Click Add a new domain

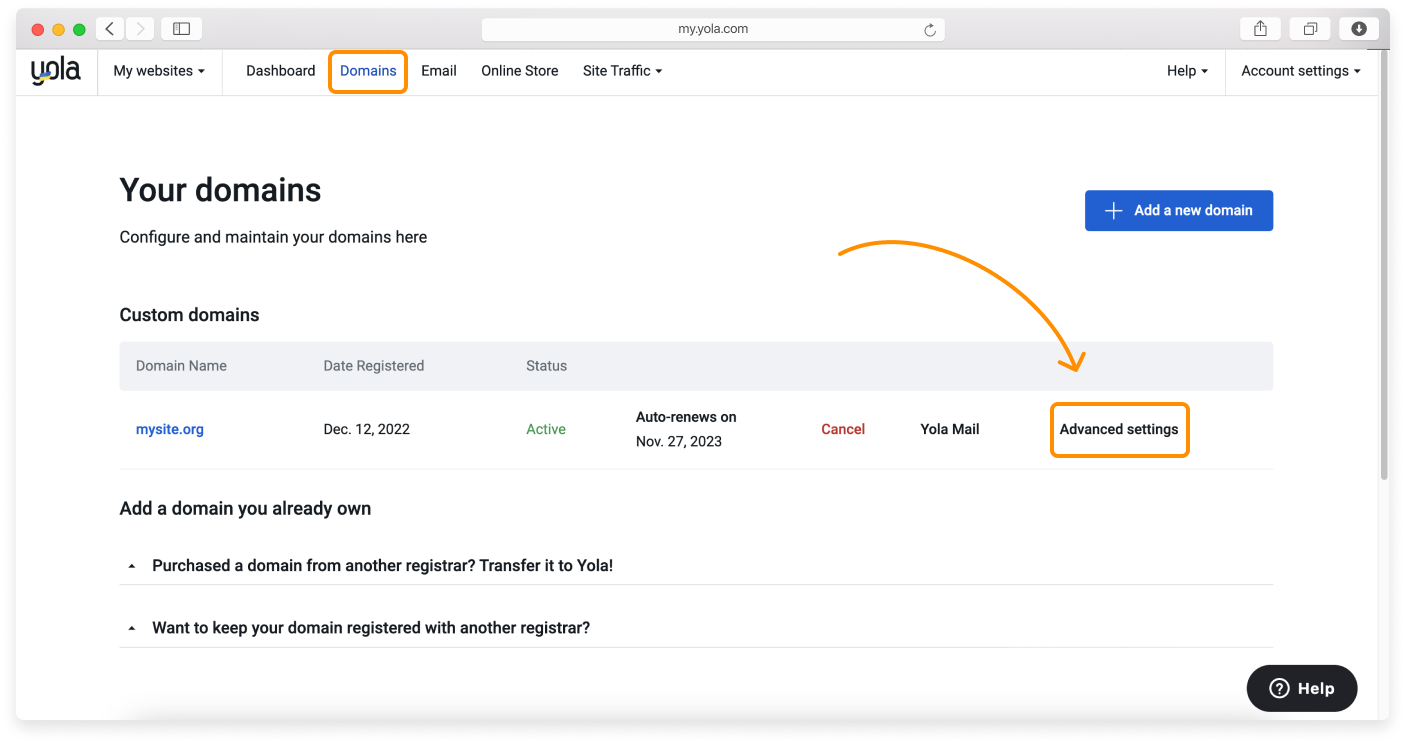pos(1178,210)
